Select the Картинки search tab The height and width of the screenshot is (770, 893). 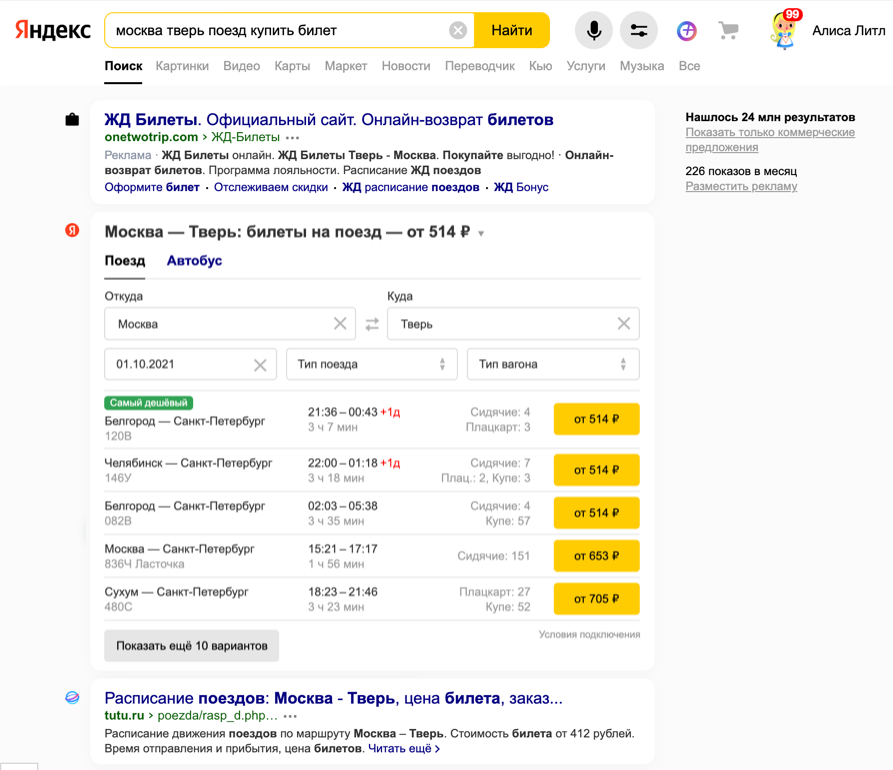pyautogui.click(x=182, y=66)
